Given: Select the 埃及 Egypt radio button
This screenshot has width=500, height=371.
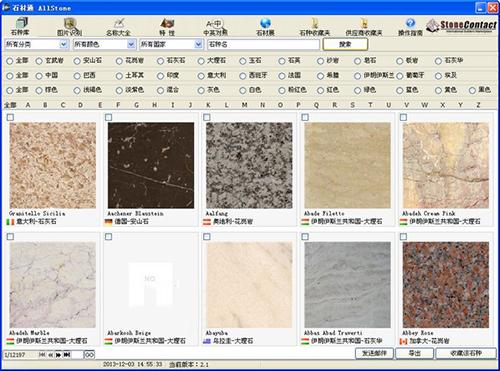Looking at the screenshot, I should (438, 76).
